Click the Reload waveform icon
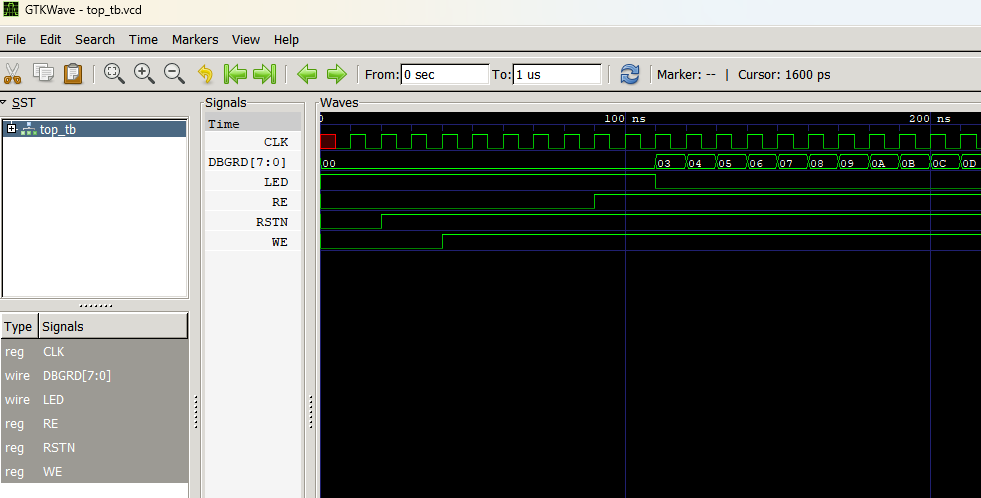The width and height of the screenshot is (981, 498). (x=629, y=74)
